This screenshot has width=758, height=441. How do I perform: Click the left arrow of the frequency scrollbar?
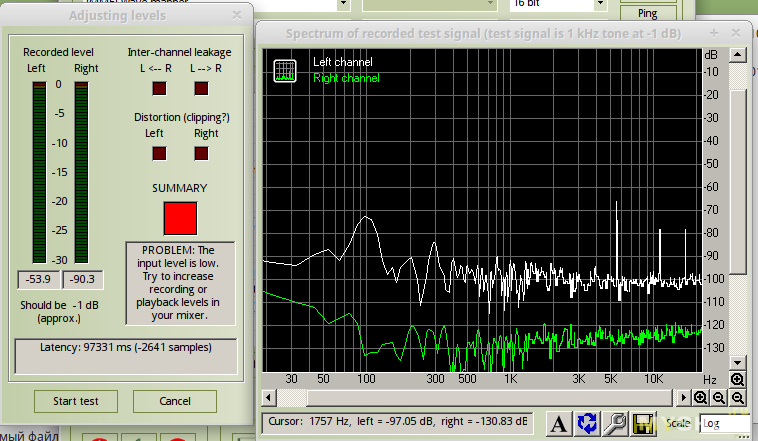[269, 398]
